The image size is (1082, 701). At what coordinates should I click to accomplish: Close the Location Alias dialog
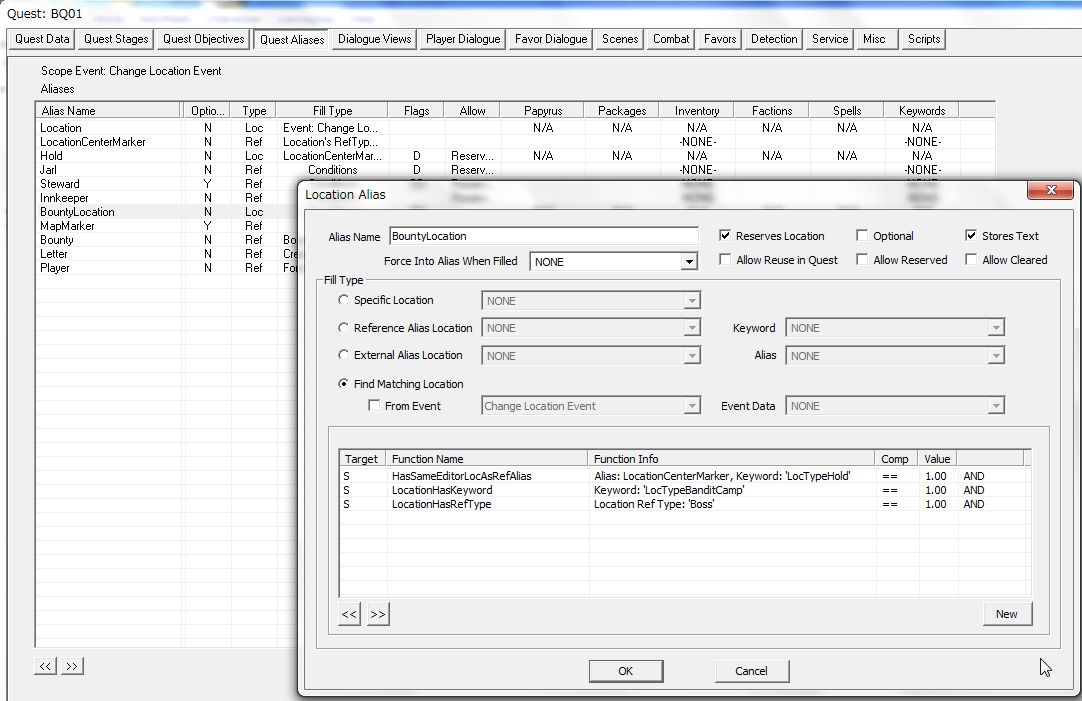click(x=1050, y=192)
